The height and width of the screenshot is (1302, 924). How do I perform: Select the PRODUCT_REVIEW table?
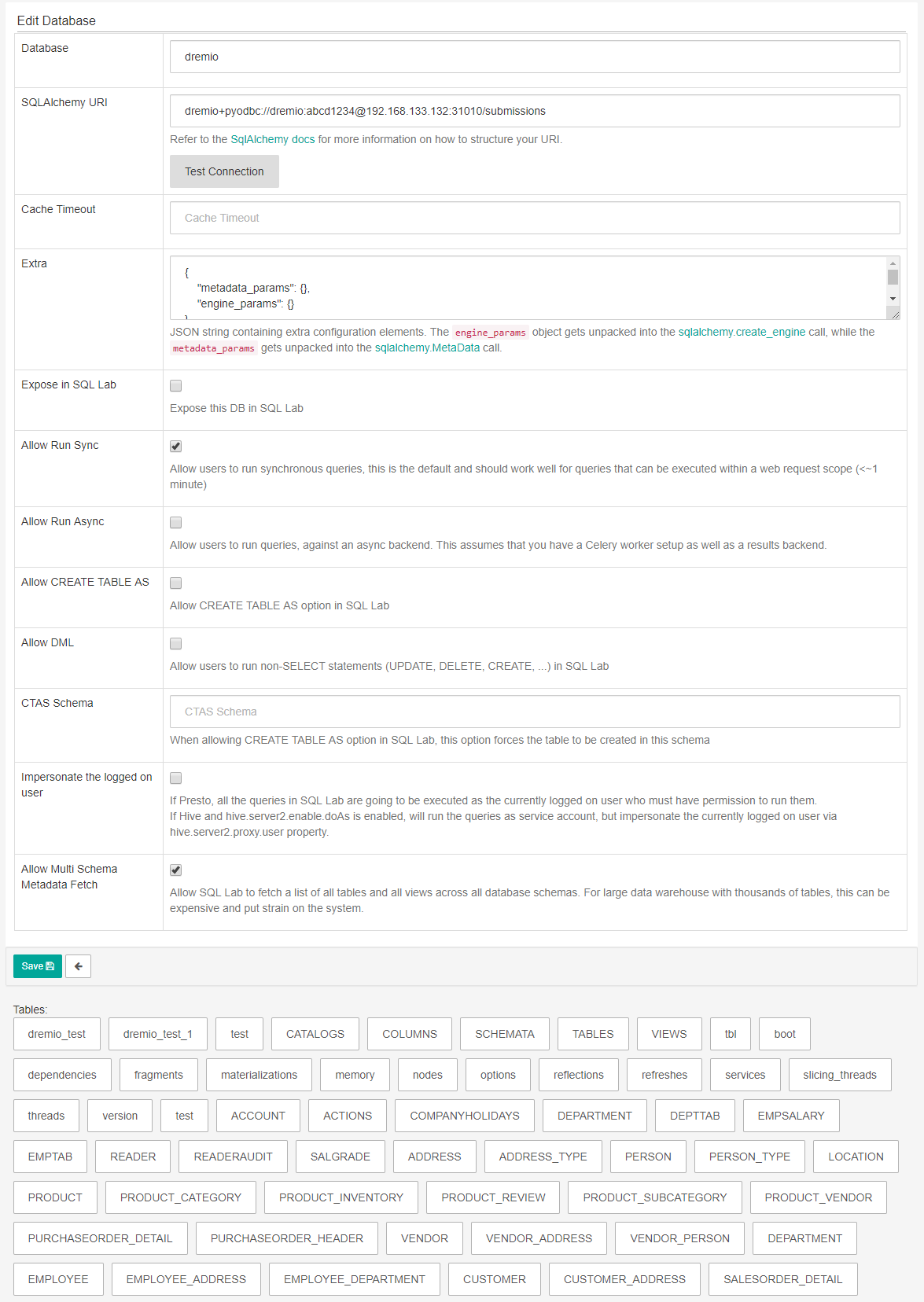pyautogui.click(x=493, y=1197)
